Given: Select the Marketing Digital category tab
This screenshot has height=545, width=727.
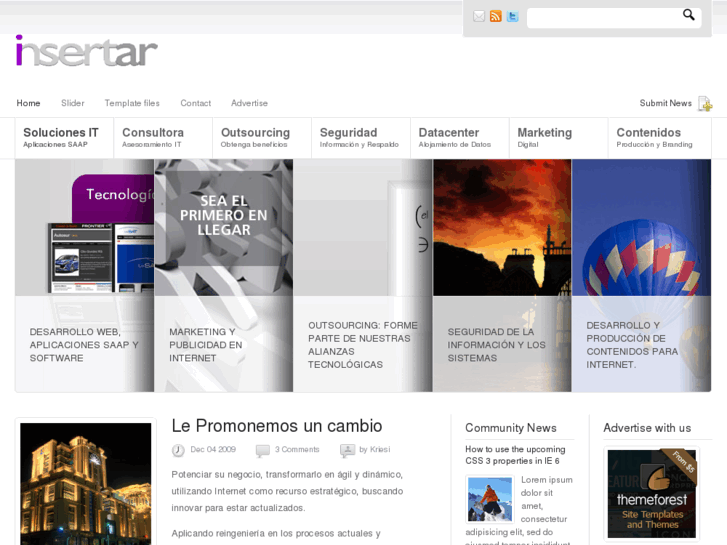Looking at the screenshot, I should pyautogui.click(x=559, y=138).
